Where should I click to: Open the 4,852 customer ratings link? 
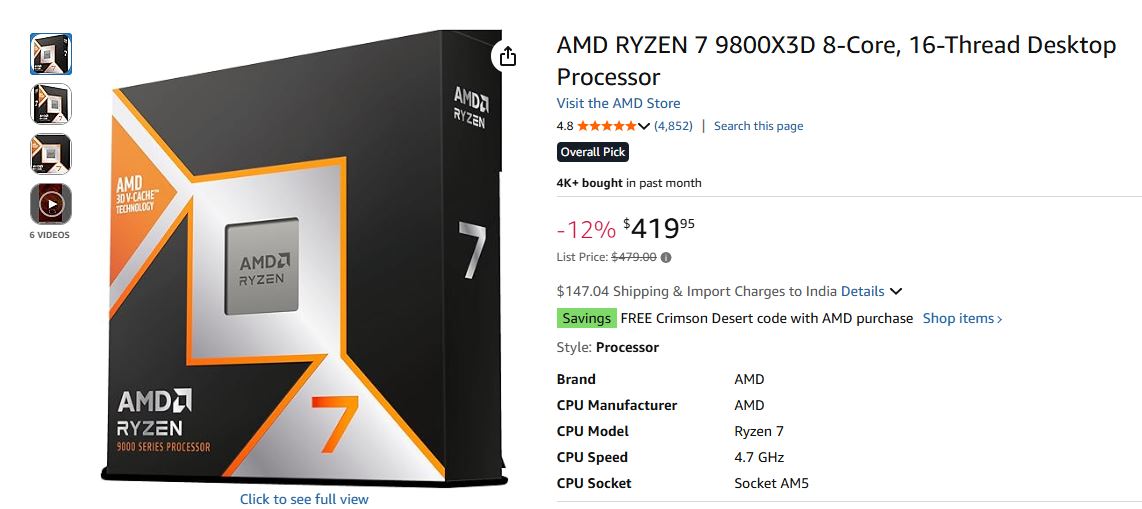click(673, 126)
